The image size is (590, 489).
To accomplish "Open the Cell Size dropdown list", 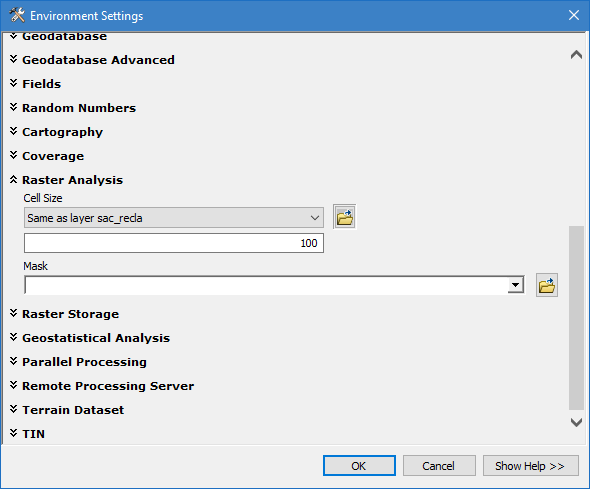I will pyautogui.click(x=174, y=217).
